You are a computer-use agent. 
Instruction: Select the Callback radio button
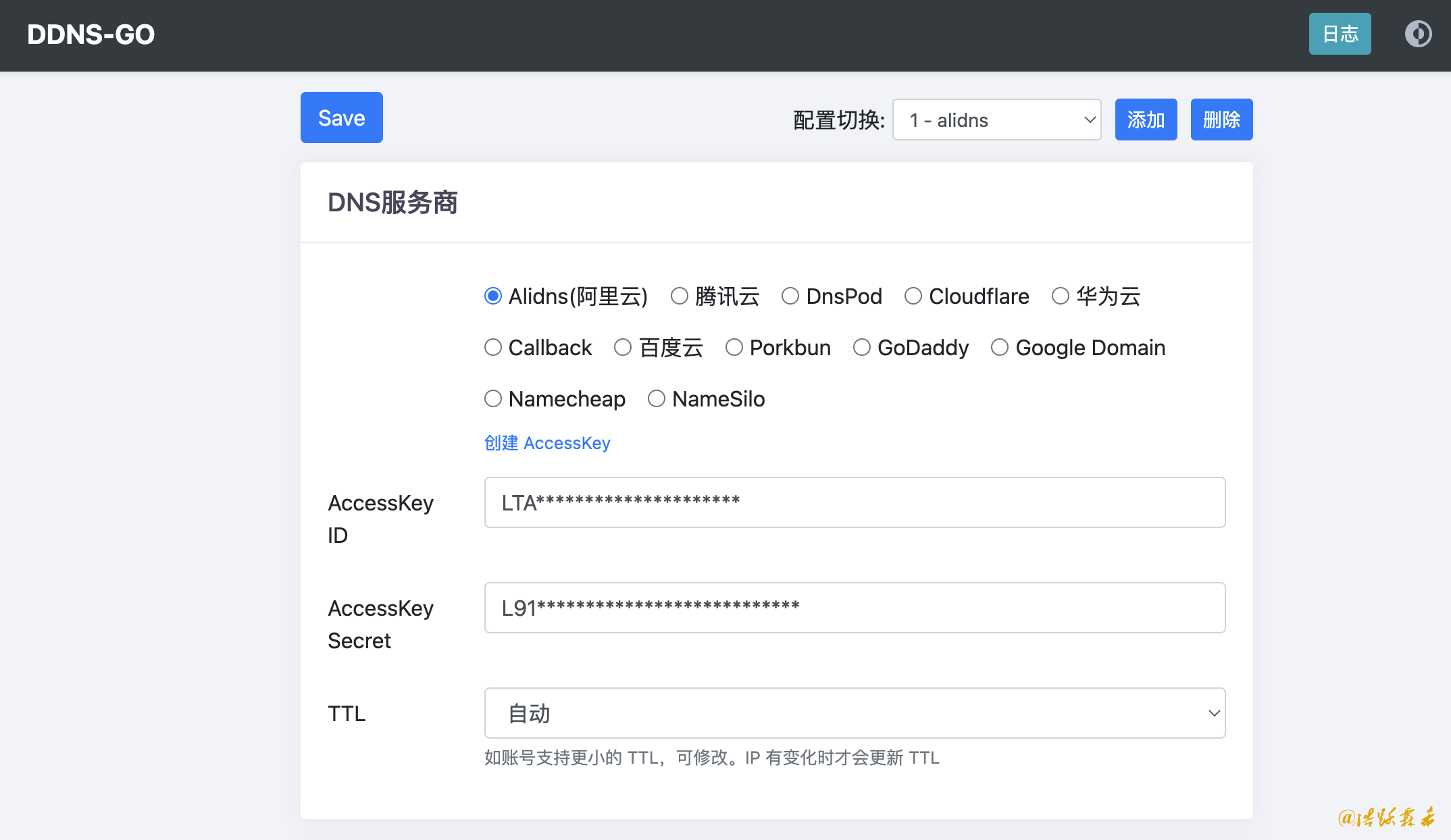(493, 347)
